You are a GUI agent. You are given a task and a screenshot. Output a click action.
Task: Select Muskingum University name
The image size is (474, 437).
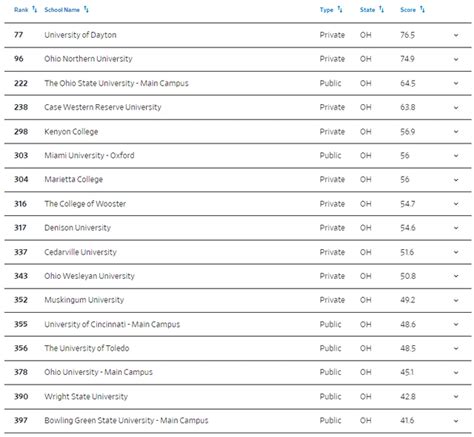point(84,300)
